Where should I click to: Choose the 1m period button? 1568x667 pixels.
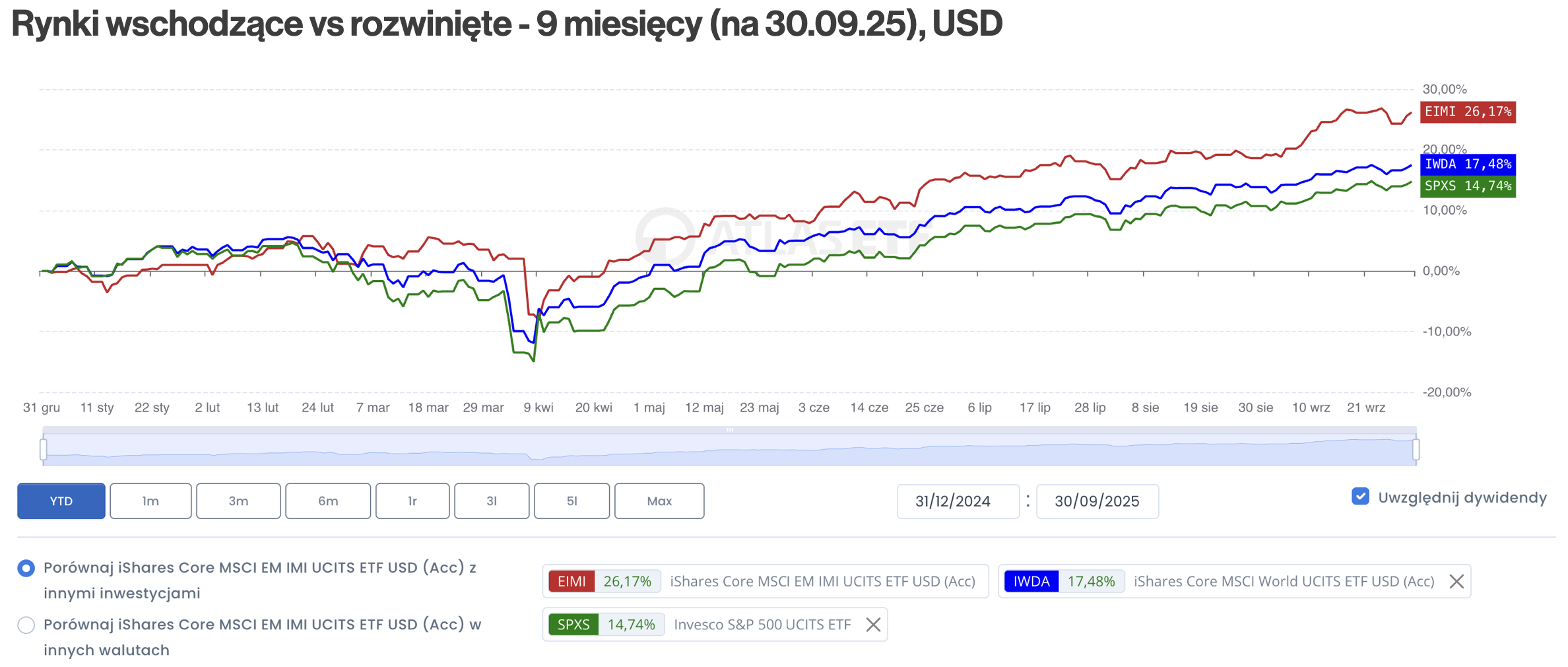click(x=150, y=501)
